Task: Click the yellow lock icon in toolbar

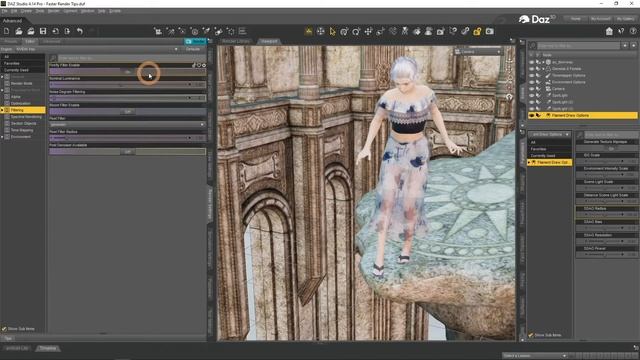Action: [x=477, y=31]
